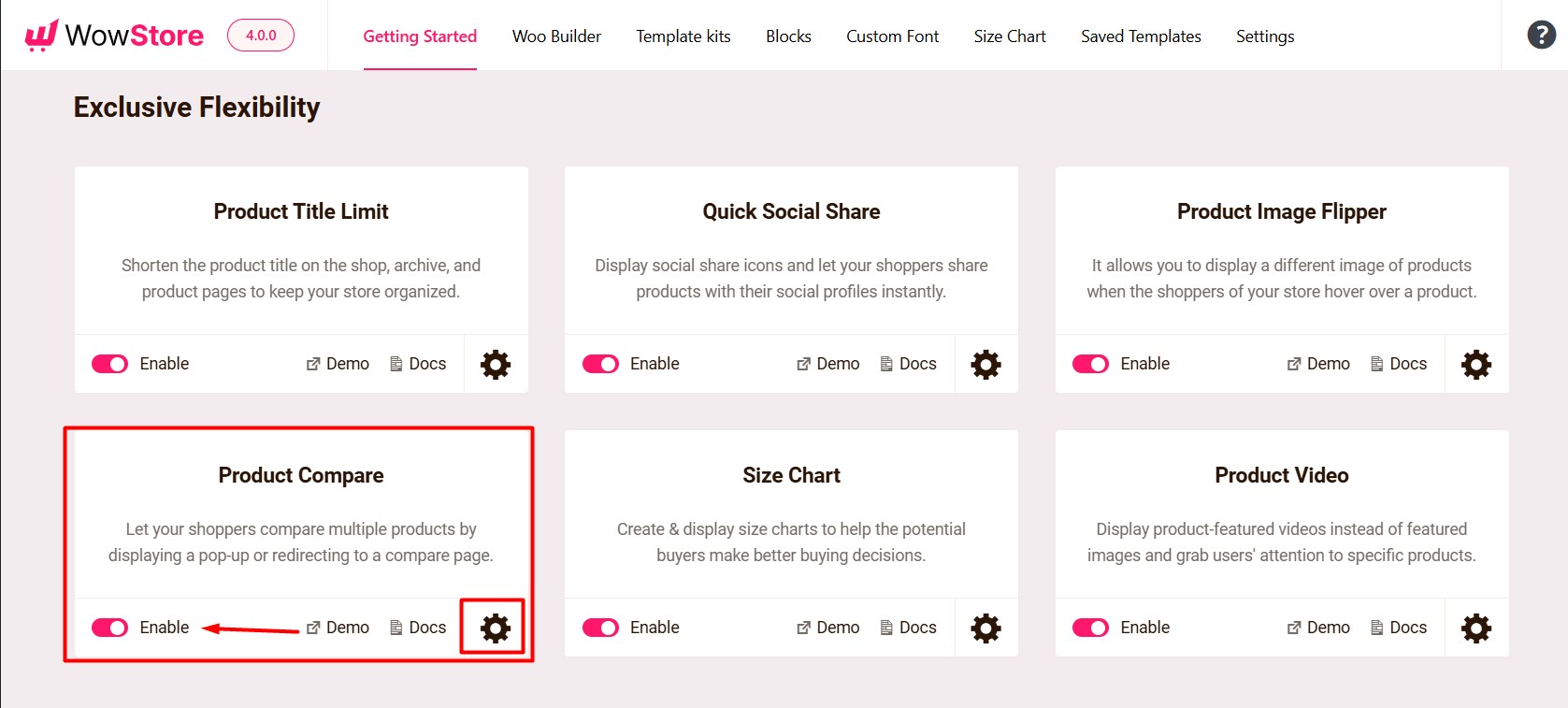Open Product Compare settings gear
This screenshot has width=1568, height=708.
point(495,628)
